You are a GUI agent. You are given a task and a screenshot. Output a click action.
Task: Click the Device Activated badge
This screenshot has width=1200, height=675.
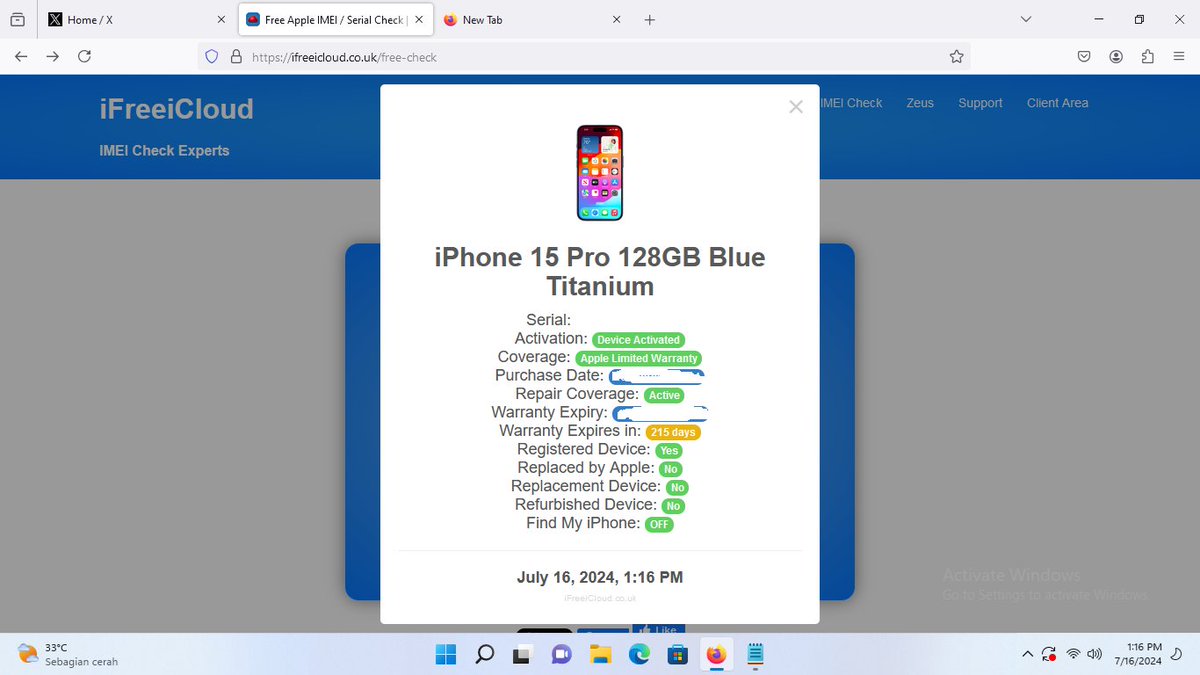[638, 340]
